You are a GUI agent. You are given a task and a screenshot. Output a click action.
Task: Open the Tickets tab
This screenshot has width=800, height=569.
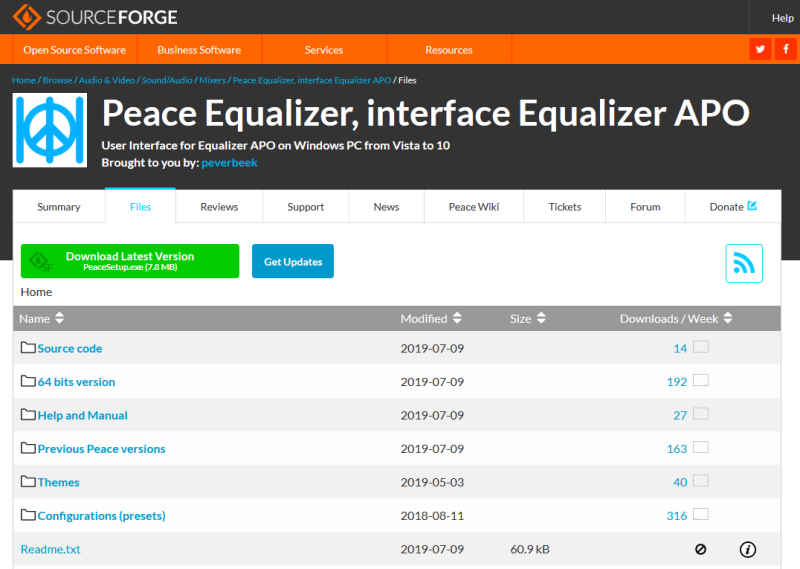pyautogui.click(x=565, y=207)
